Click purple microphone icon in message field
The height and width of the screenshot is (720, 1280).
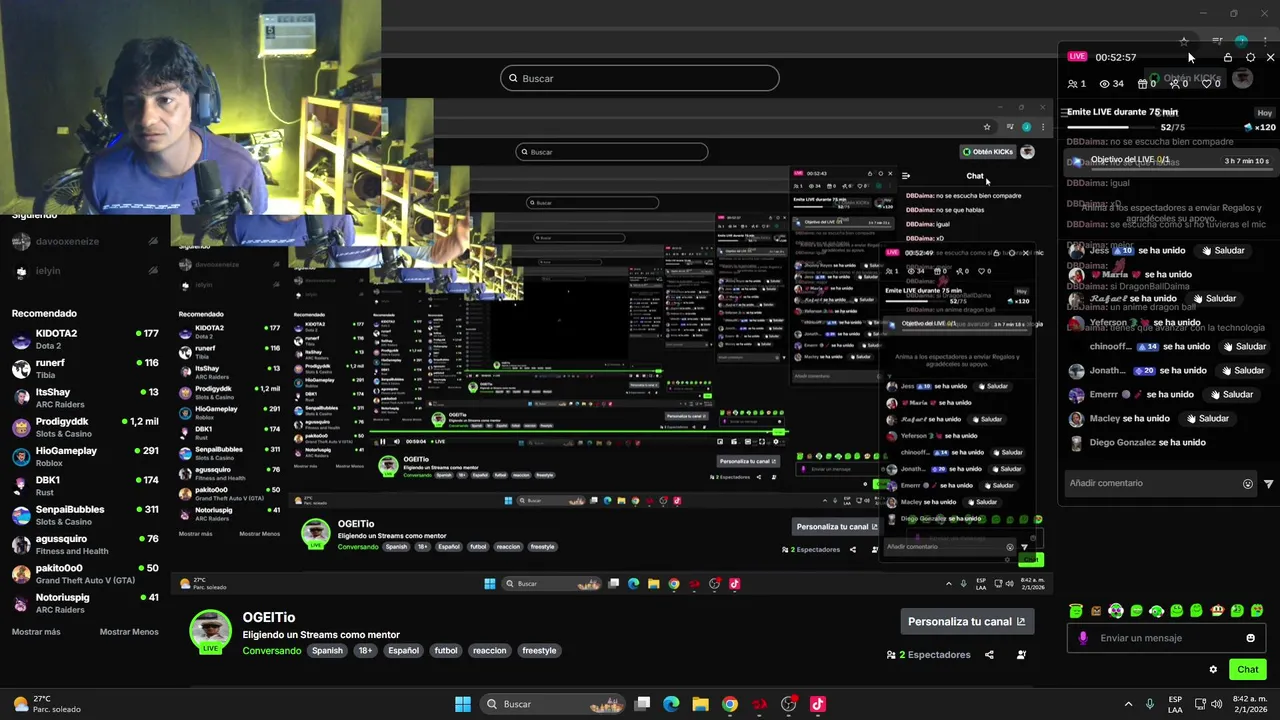[x=1083, y=638]
